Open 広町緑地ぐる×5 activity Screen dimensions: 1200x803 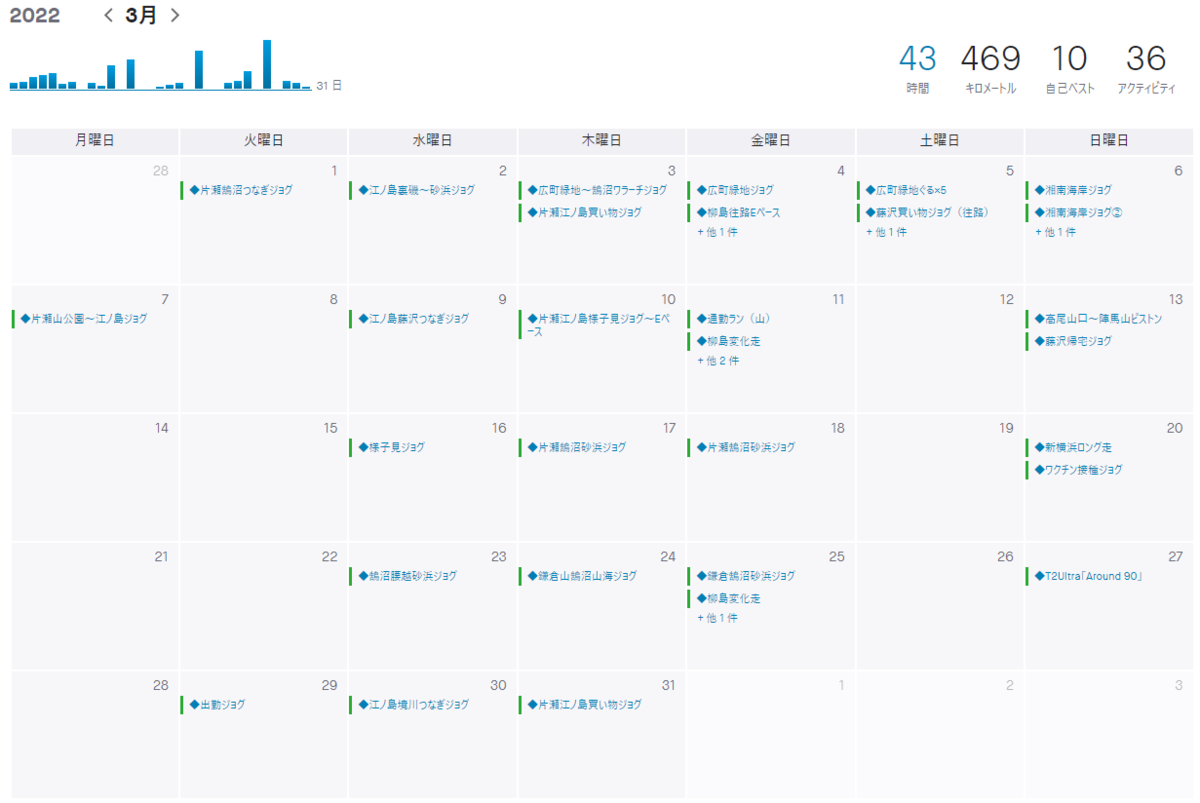906,190
